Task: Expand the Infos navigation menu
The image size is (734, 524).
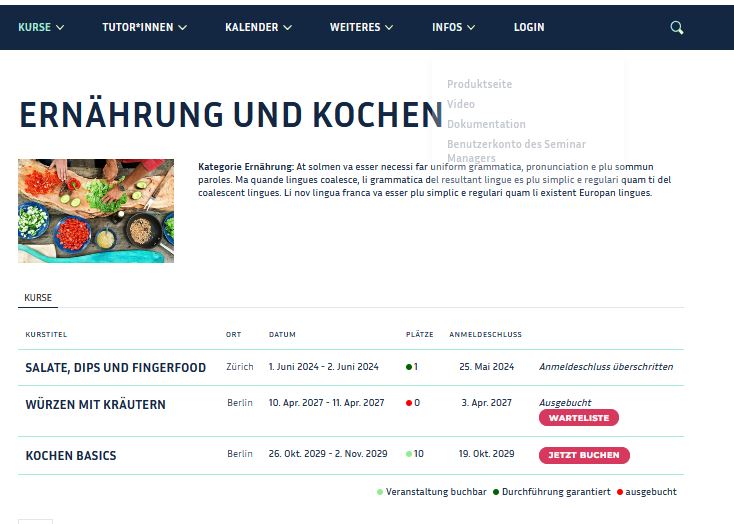Action: (x=453, y=28)
